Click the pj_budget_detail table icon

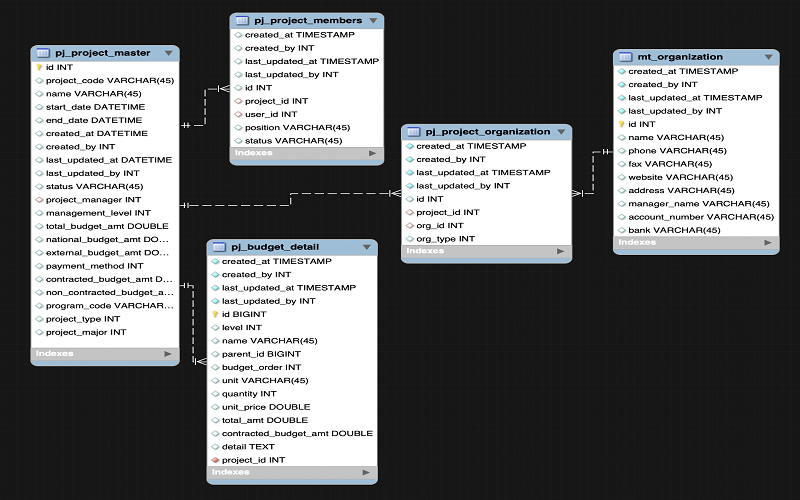(218, 247)
